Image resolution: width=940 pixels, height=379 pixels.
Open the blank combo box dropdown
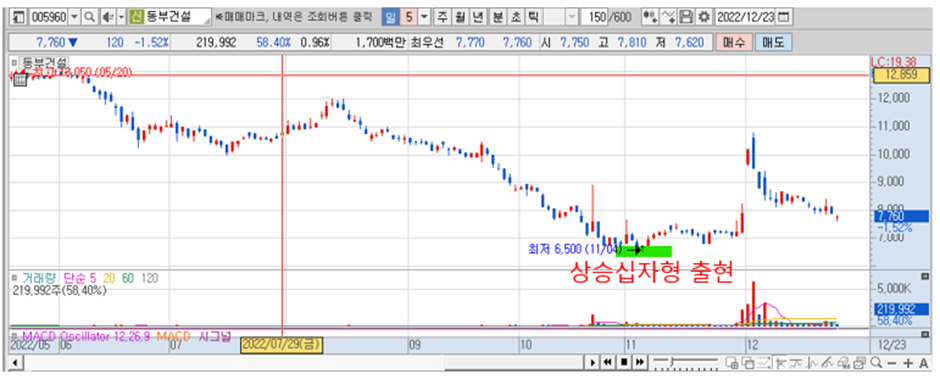coord(571,17)
